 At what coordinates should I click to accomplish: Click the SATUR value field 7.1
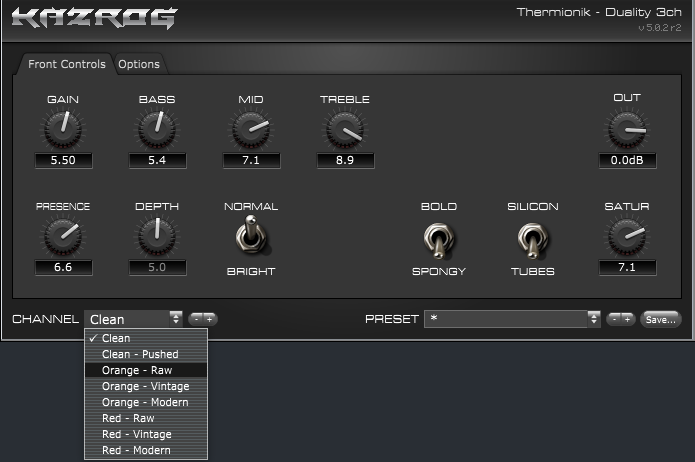(627, 267)
